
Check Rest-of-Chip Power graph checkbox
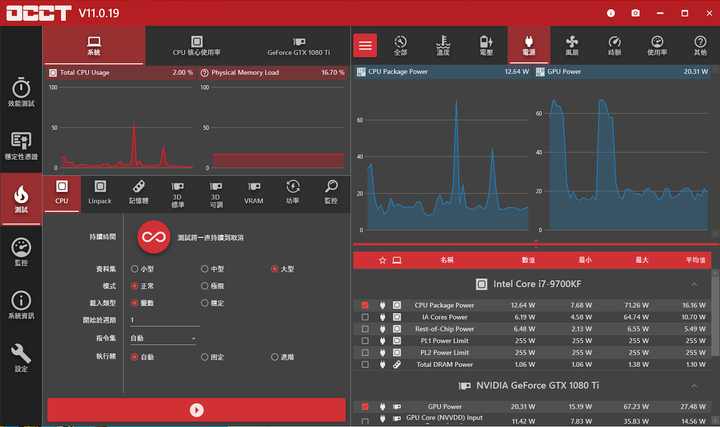point(365,329)
